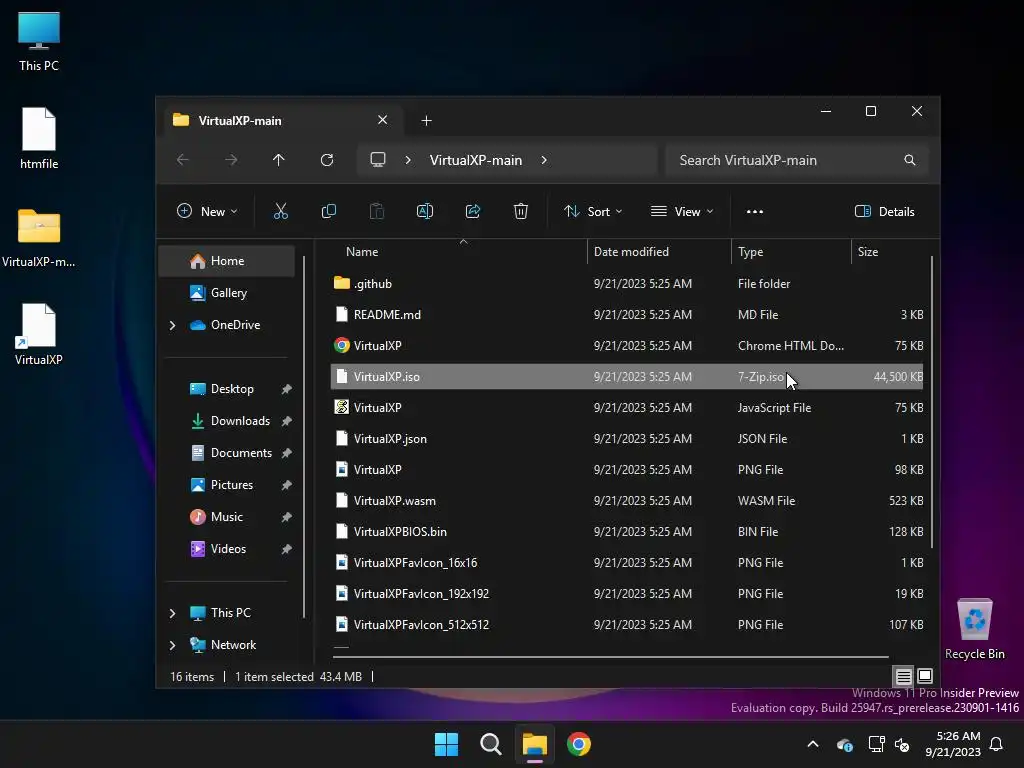Screen dimensions: 1024x768
Task: Switch to large thumbnails view icon
Action: pos(925,676)
